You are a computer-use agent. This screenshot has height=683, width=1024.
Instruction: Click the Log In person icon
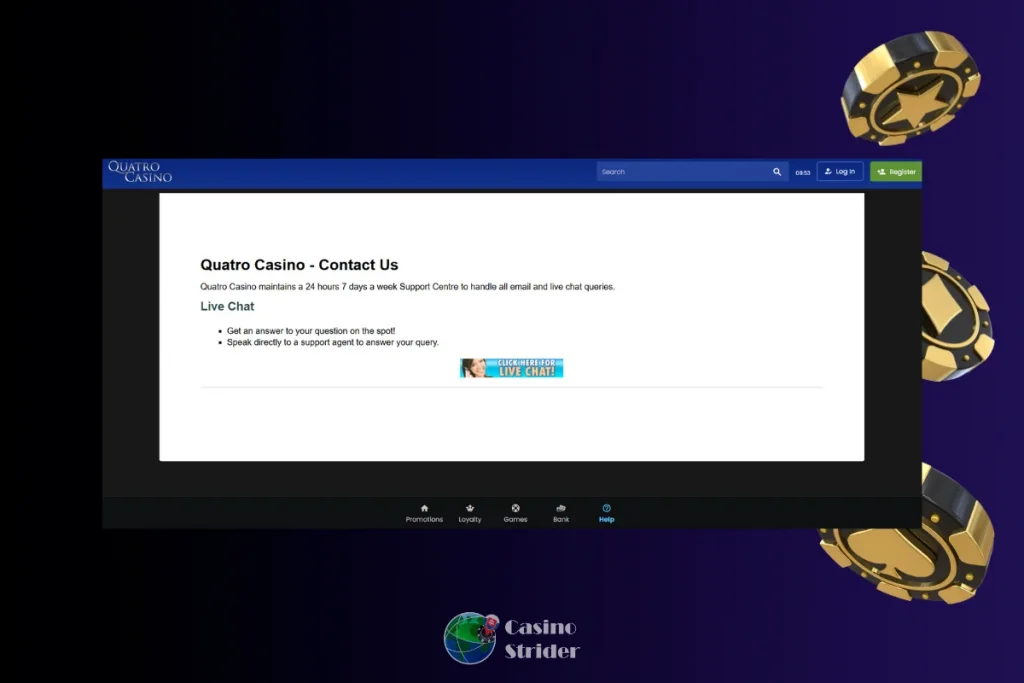pyautogui.click(x=828, y=171)
